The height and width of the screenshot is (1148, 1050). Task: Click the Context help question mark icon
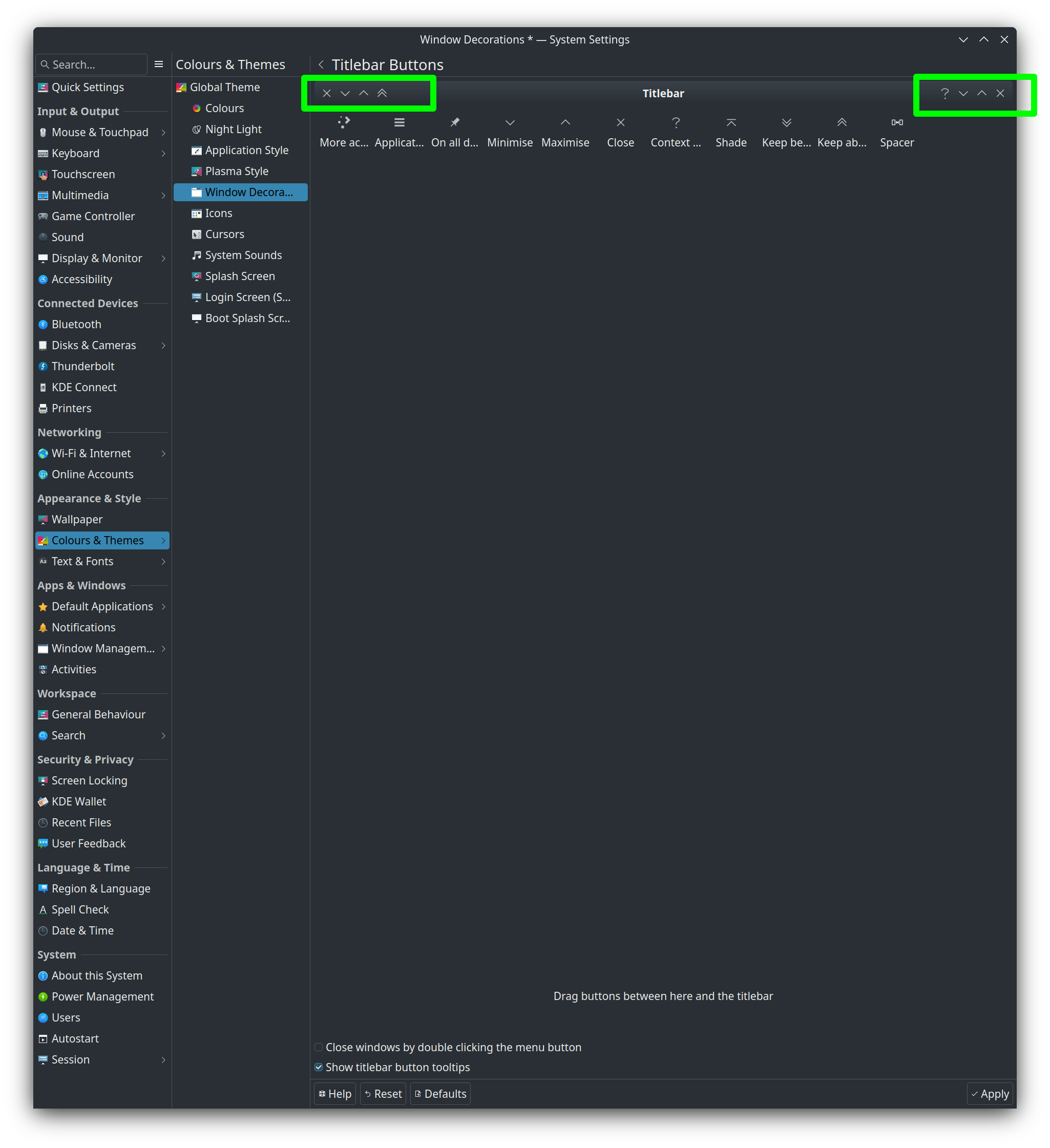click(x=676, y=122)
